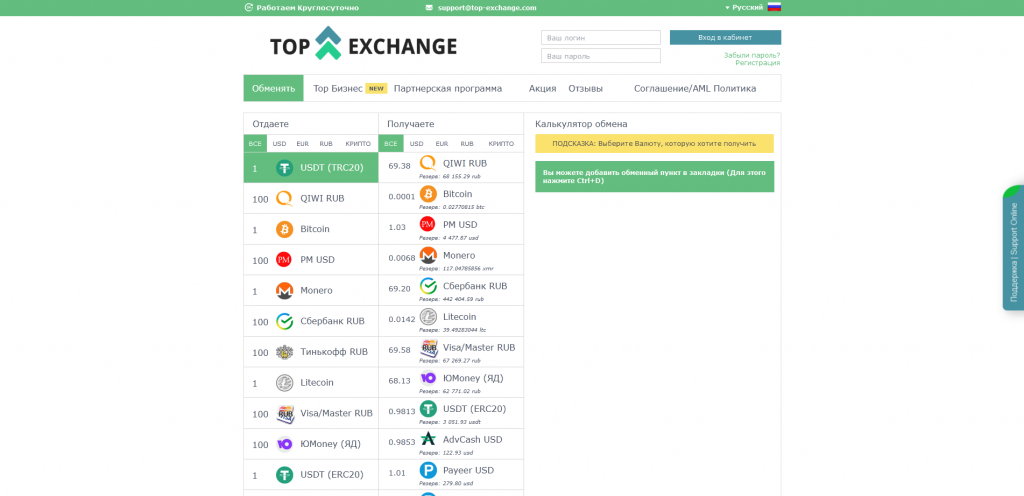Image resolution: width=1024 pixels, height=496 pixels.
Task: Click the Top Exchange logo
Action: point(363,45)
